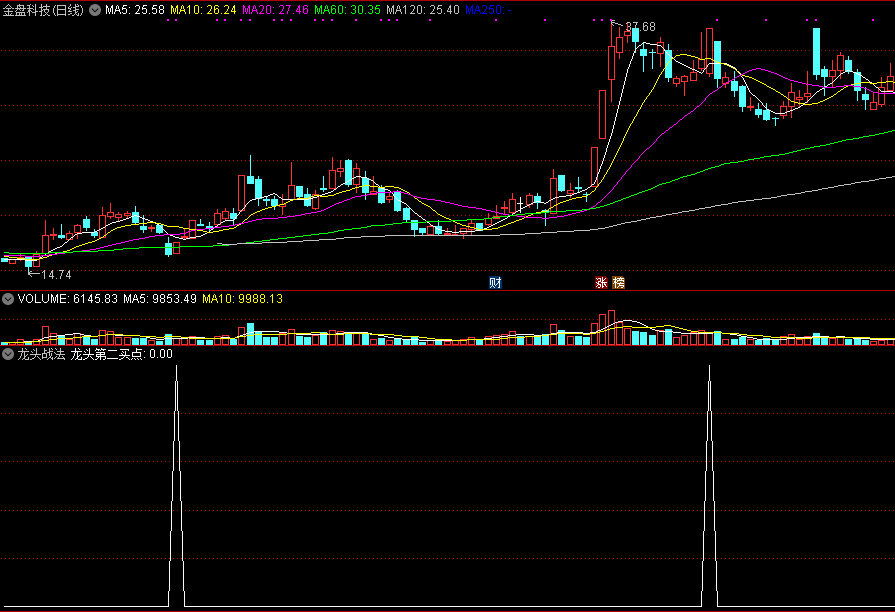Click the 龙头战法 indicator name

tap(41, 354)
